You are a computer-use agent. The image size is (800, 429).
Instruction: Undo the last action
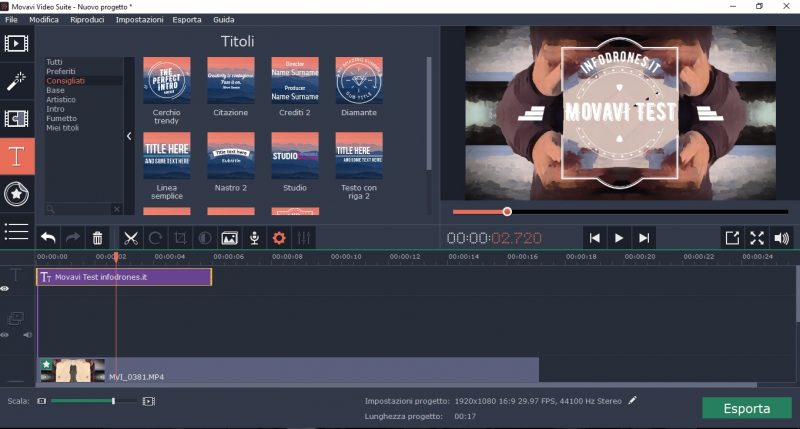click(x=48, y=238)
